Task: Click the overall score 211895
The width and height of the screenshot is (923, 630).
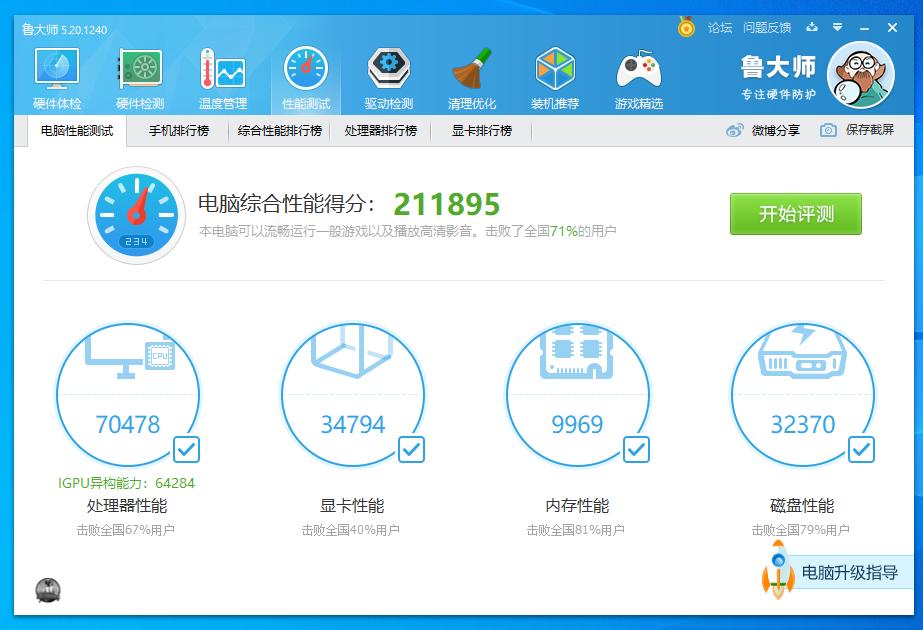Action: point(447,204)
